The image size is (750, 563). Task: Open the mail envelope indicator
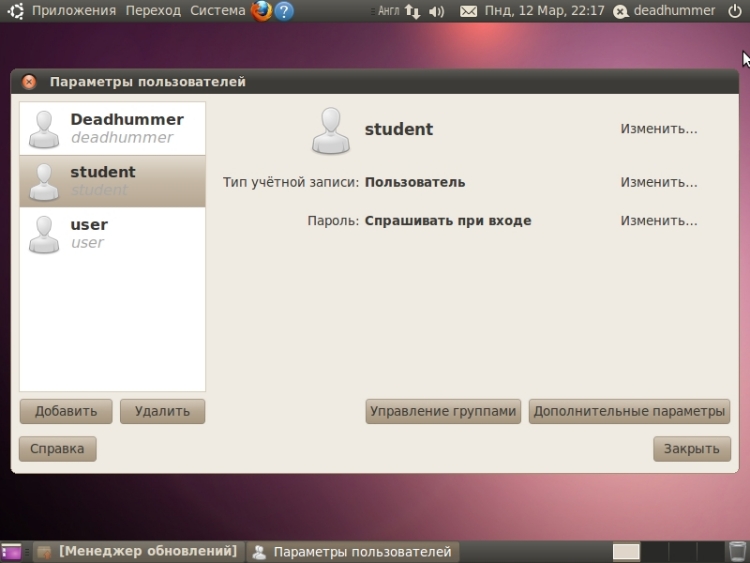click(468, 11)
